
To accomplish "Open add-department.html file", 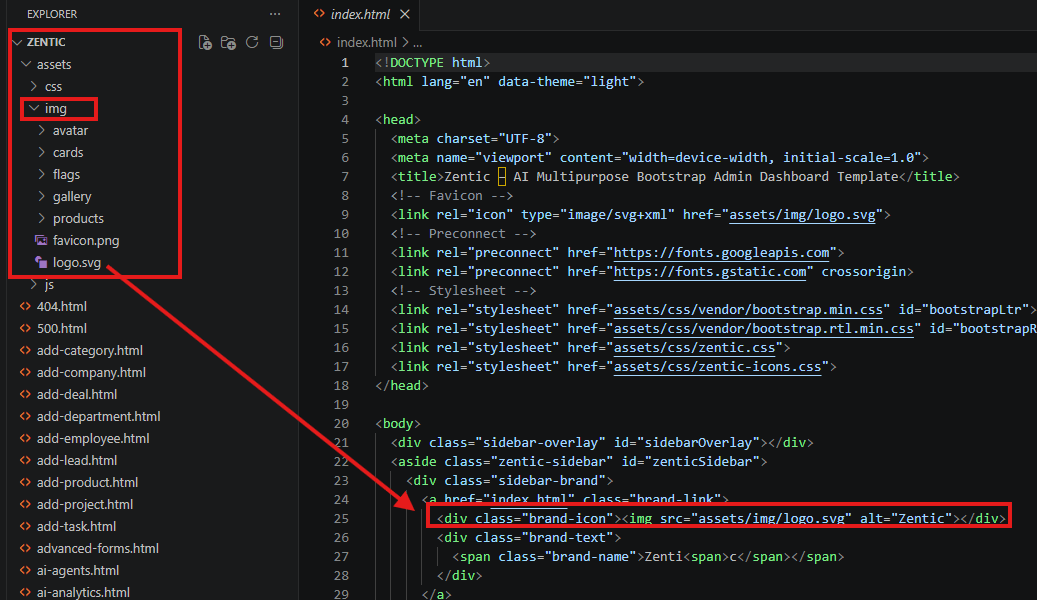I will (99, 416).
